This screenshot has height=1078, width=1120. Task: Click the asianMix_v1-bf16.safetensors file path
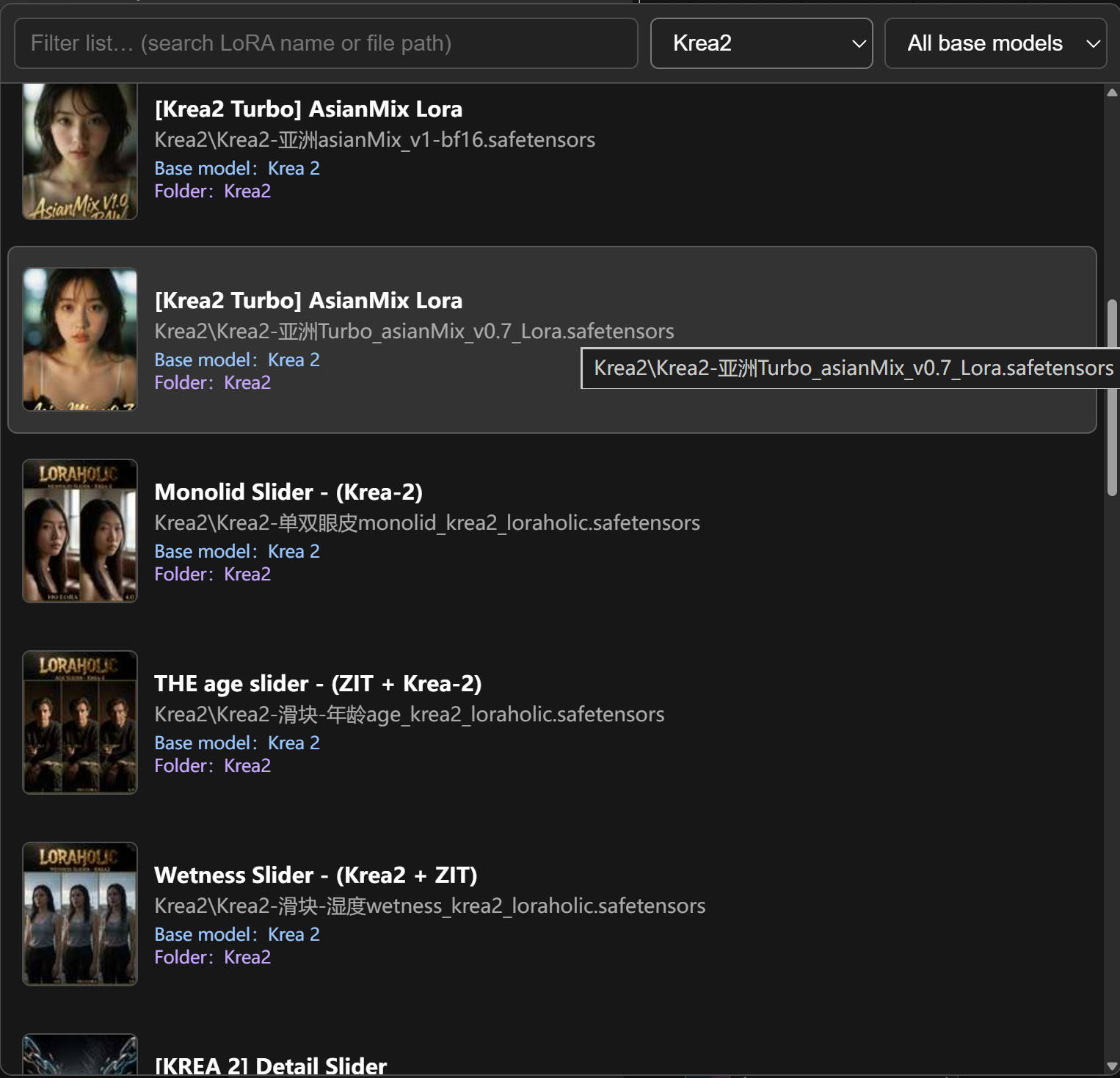click(374, 139)
